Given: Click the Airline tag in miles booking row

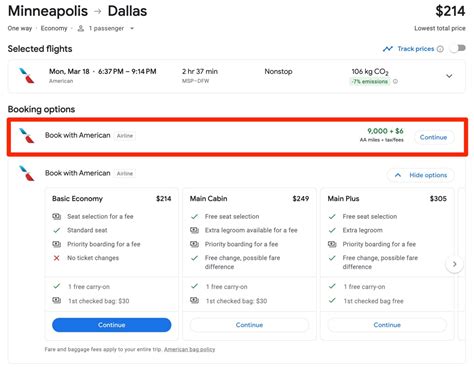Looking at the screenshot, I should [x=125, y=136].
